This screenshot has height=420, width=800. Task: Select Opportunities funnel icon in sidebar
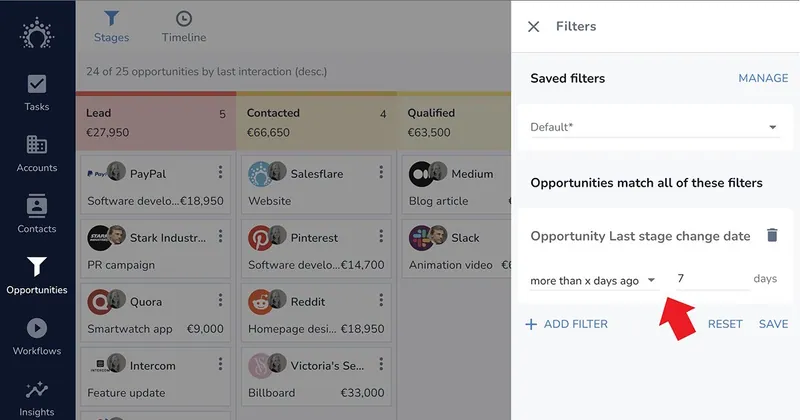[x=37, y=266]
